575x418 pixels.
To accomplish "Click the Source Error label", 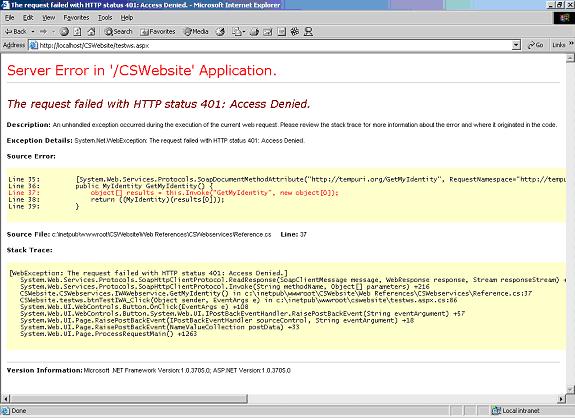I will pos(31,156).
